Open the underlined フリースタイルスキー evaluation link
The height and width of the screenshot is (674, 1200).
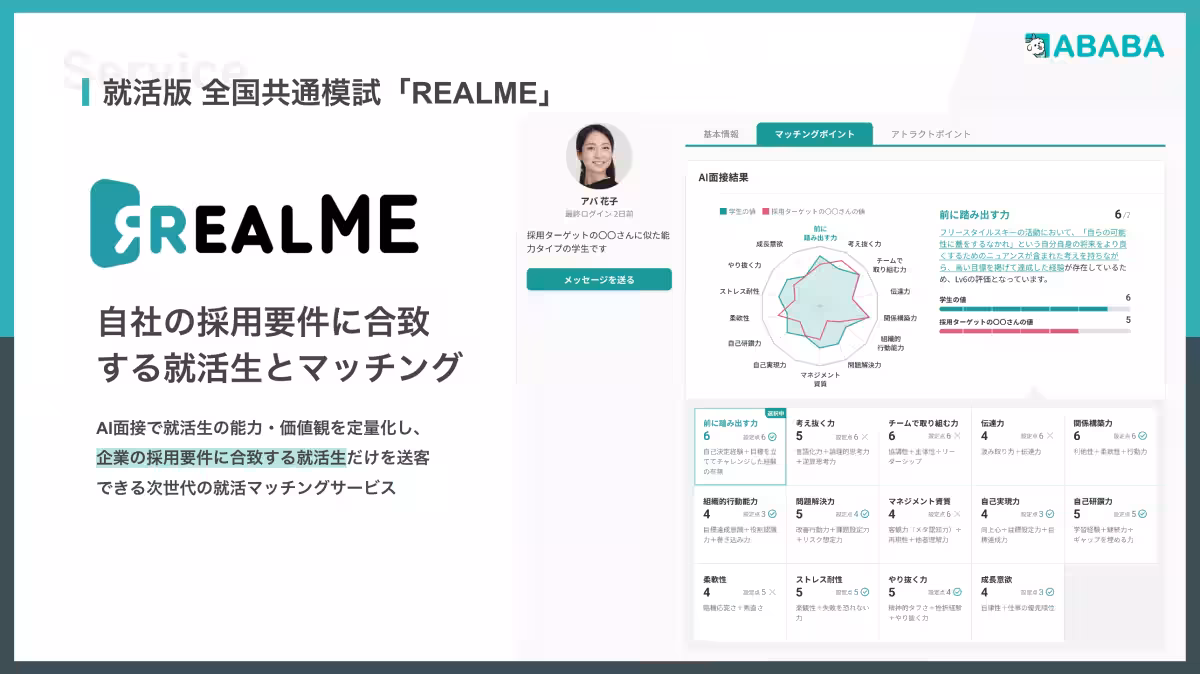pos(976,233)
